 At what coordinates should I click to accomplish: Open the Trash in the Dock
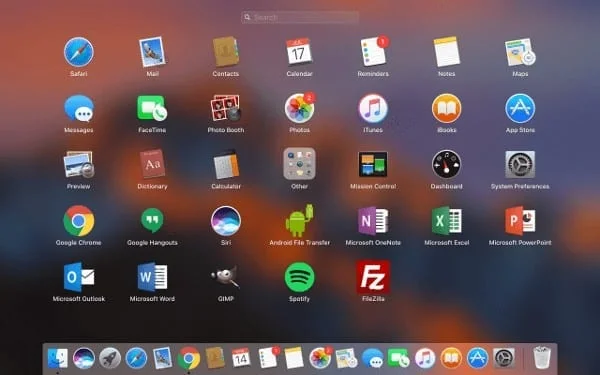(x=542, y=359)
